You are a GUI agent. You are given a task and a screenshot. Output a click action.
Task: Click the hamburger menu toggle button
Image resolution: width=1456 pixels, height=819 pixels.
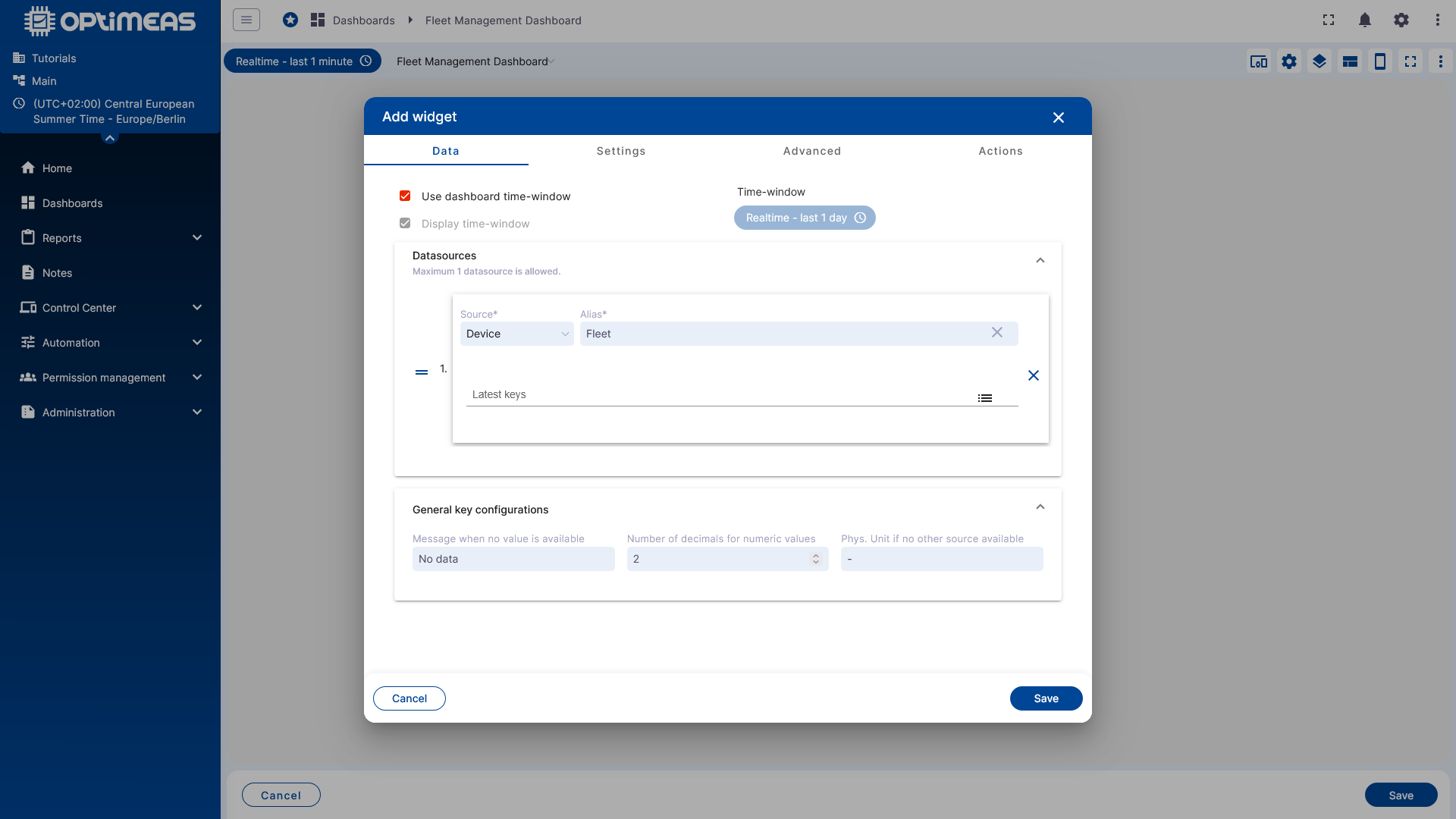[246, 20]
